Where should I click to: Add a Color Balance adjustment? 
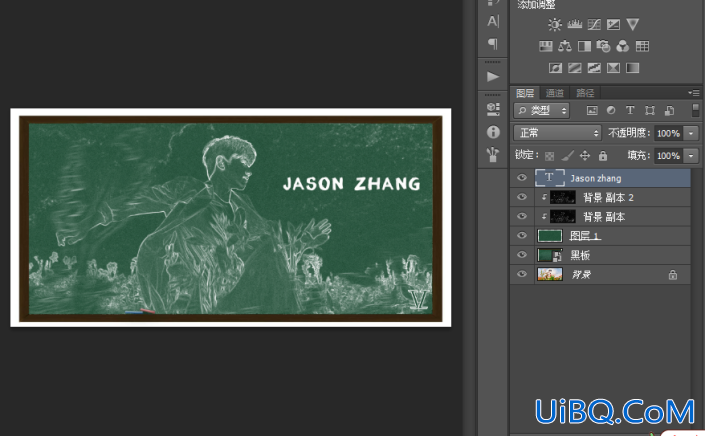tap(565, 46)
